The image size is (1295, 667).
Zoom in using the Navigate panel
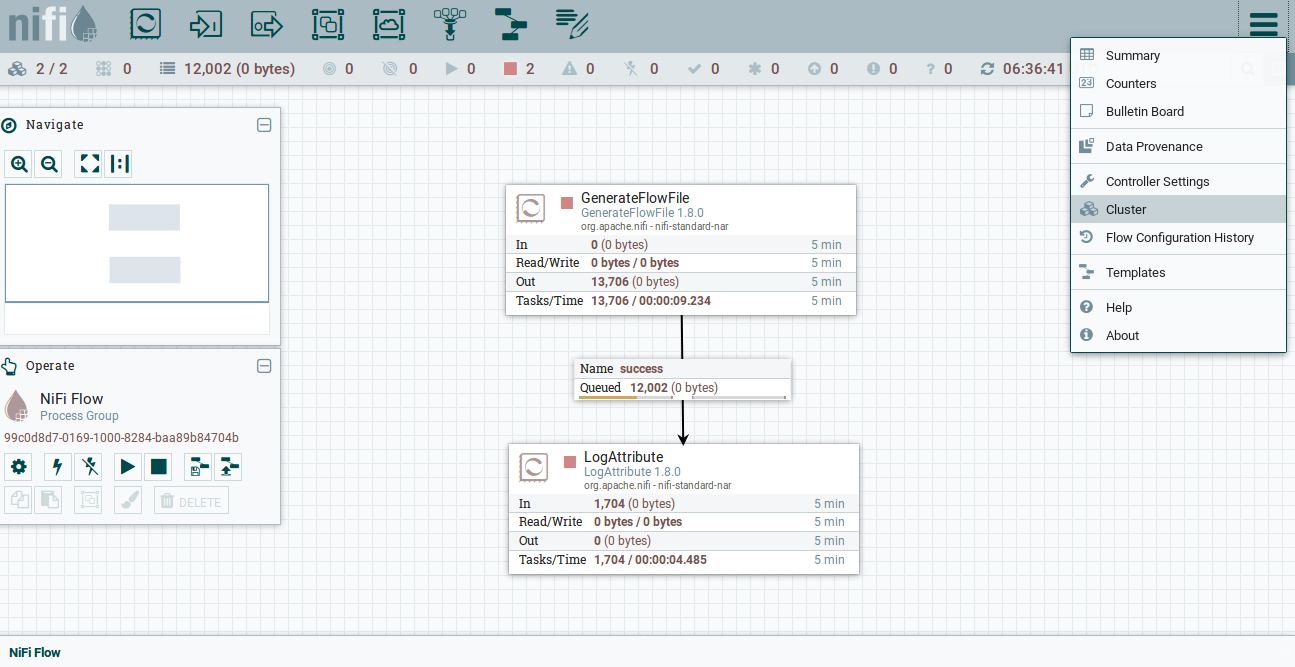[19, 164]
